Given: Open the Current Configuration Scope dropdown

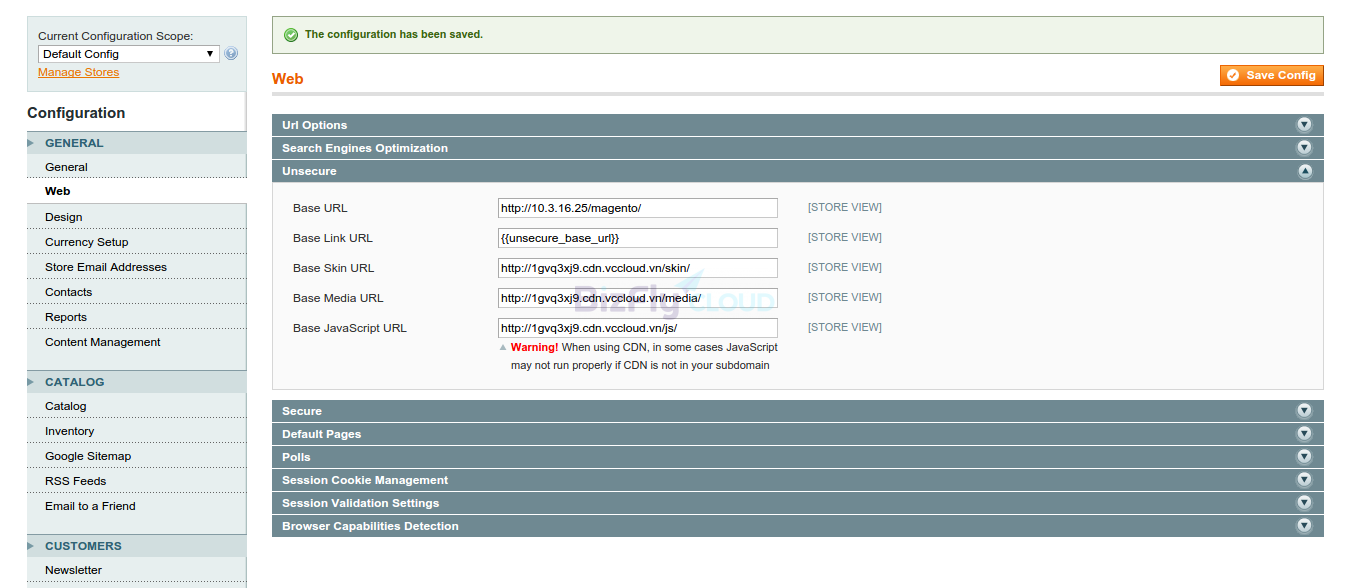Looking at the screenshot, I should point(129,54).
